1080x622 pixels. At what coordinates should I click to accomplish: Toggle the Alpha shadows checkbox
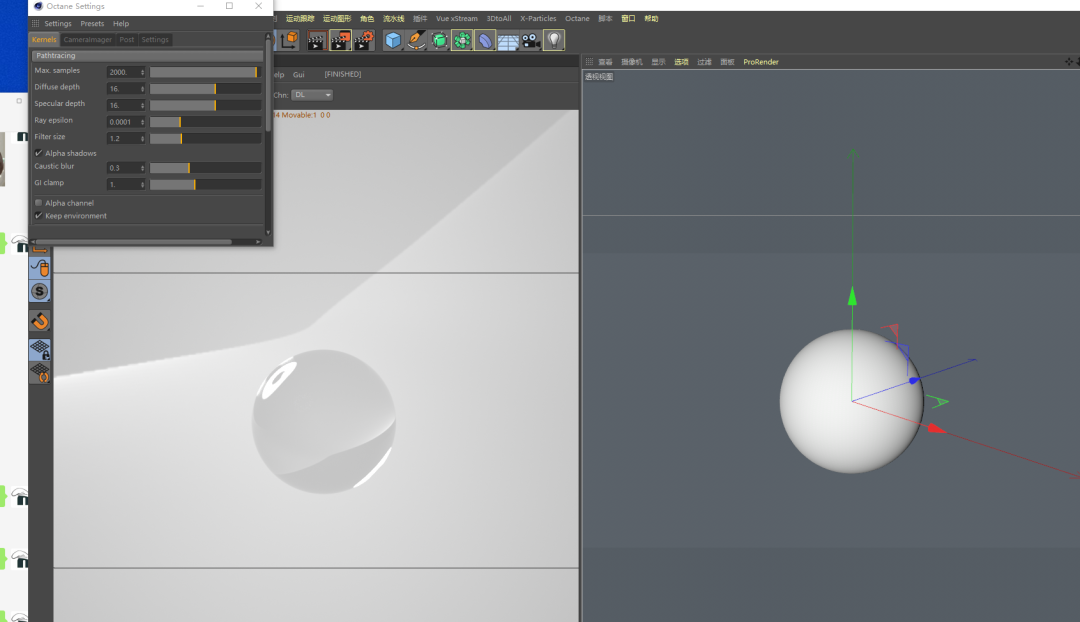39,153
